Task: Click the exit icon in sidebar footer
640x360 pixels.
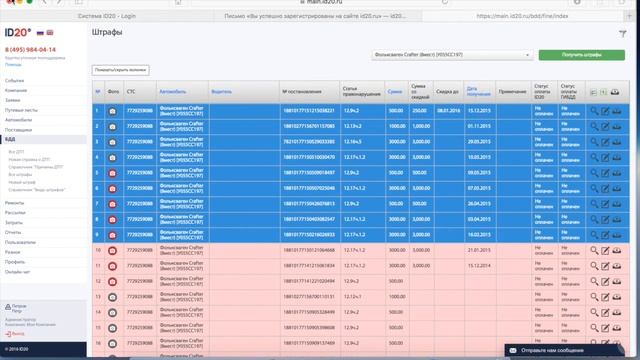Action: point(8,333)
